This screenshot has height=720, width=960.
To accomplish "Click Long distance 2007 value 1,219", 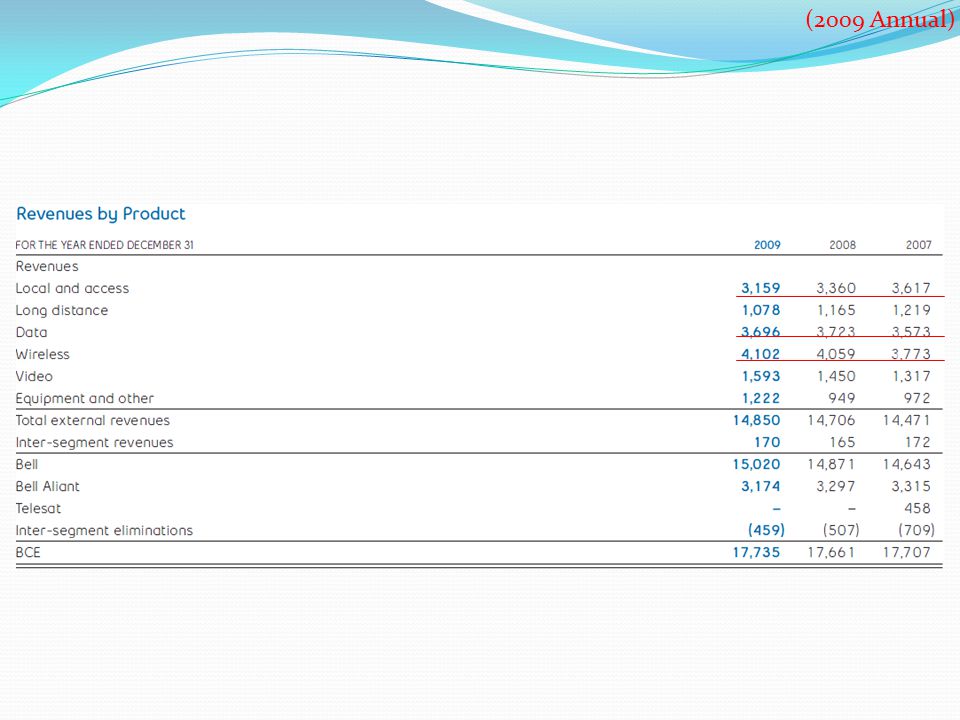I will (x=912, y=310).
